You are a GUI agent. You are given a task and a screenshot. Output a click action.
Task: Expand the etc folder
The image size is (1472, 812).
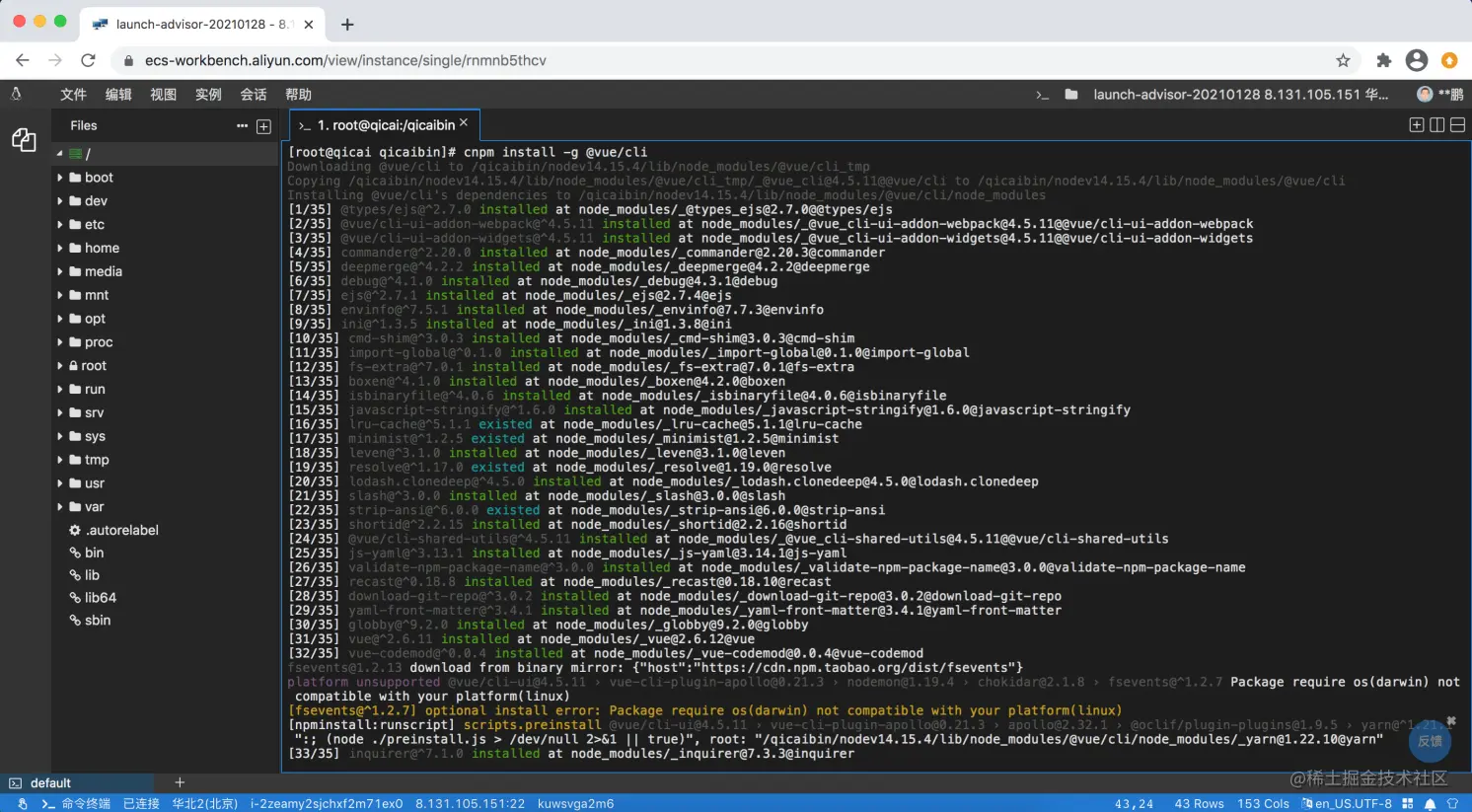point(60,224)
